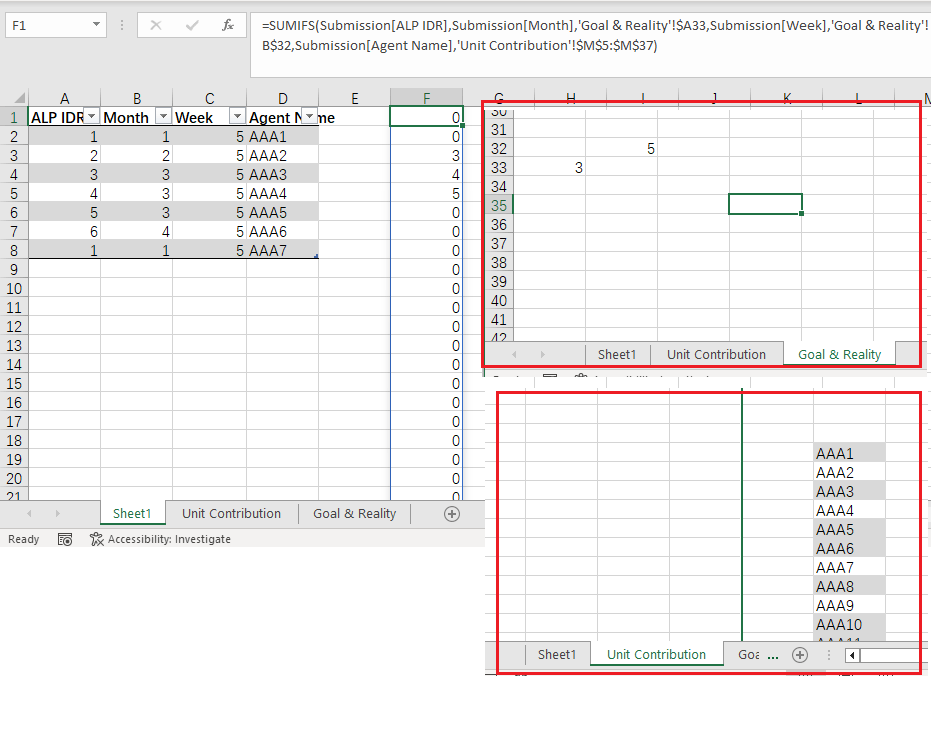The image size is (931, 730).
Task: Select Goal & Reality tab in upper right inset
Action: [x=839, y=355]
